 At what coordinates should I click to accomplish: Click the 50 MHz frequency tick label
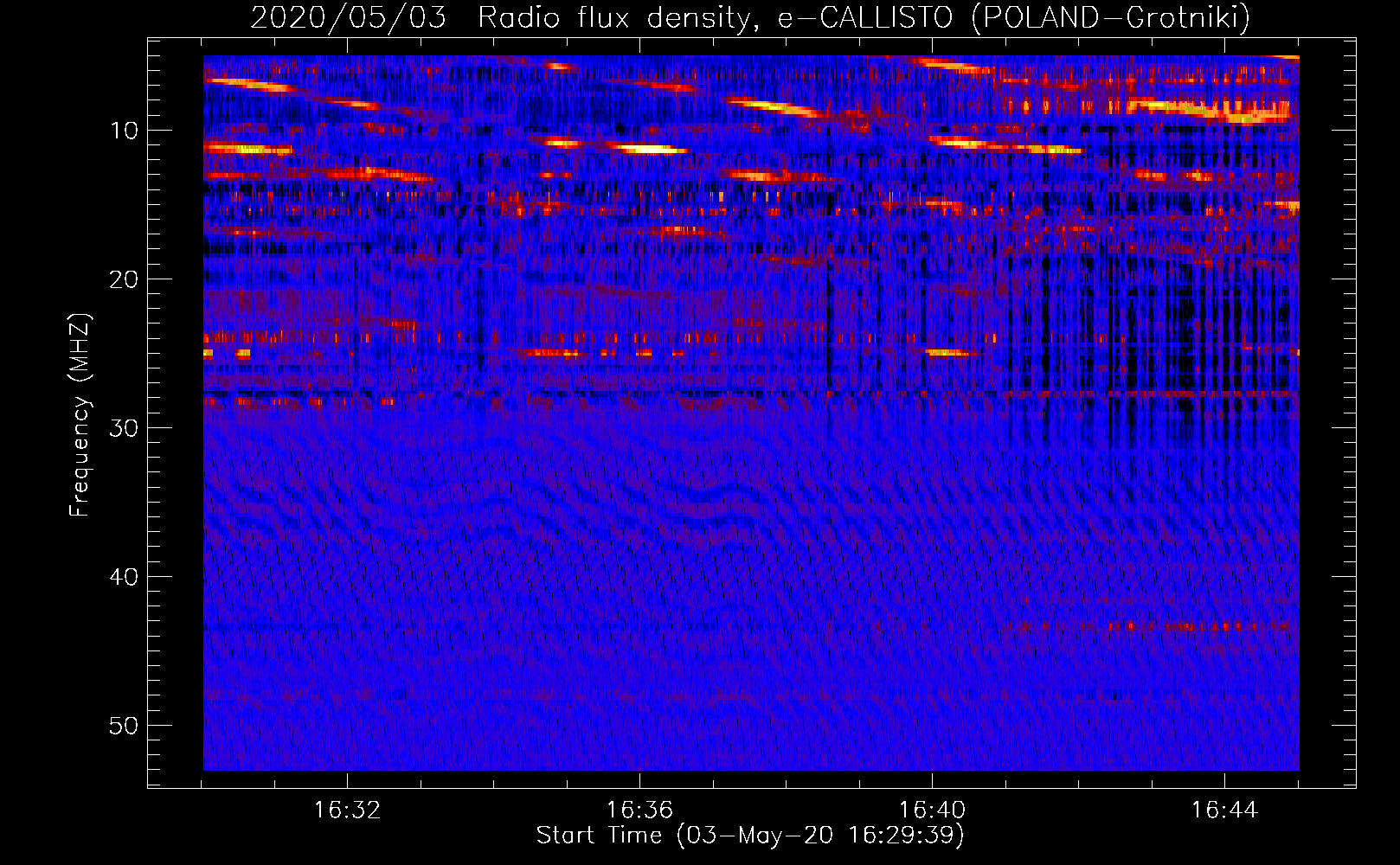[x=125, y=726]
